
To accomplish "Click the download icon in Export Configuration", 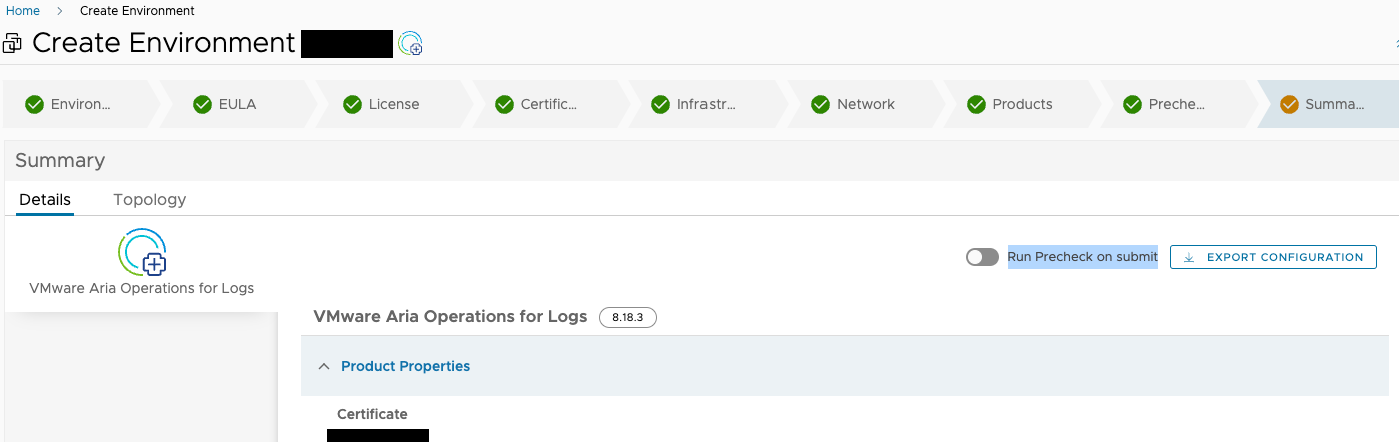I will coord(1189,257).
